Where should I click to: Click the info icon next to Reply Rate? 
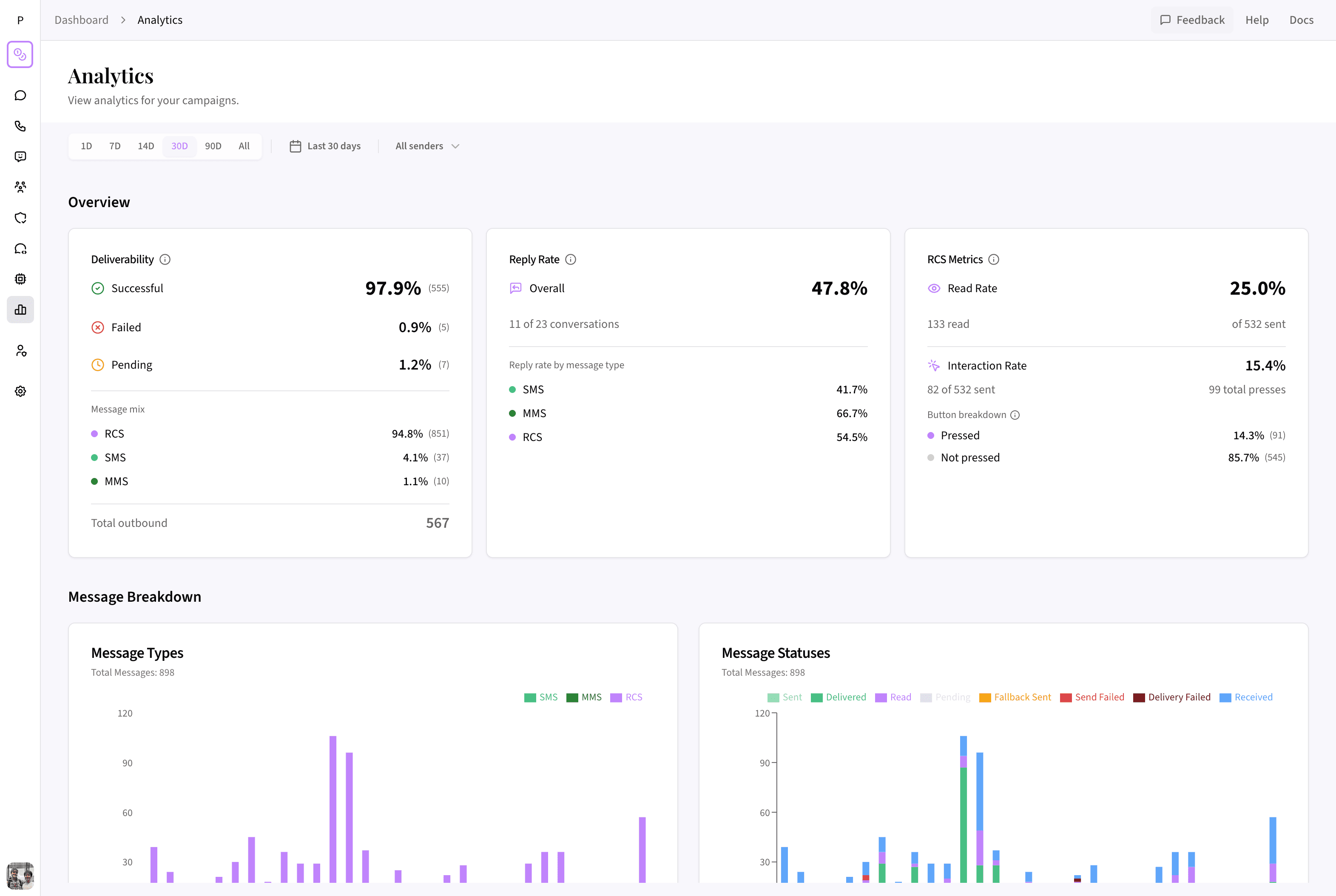(x=571, y=259)
